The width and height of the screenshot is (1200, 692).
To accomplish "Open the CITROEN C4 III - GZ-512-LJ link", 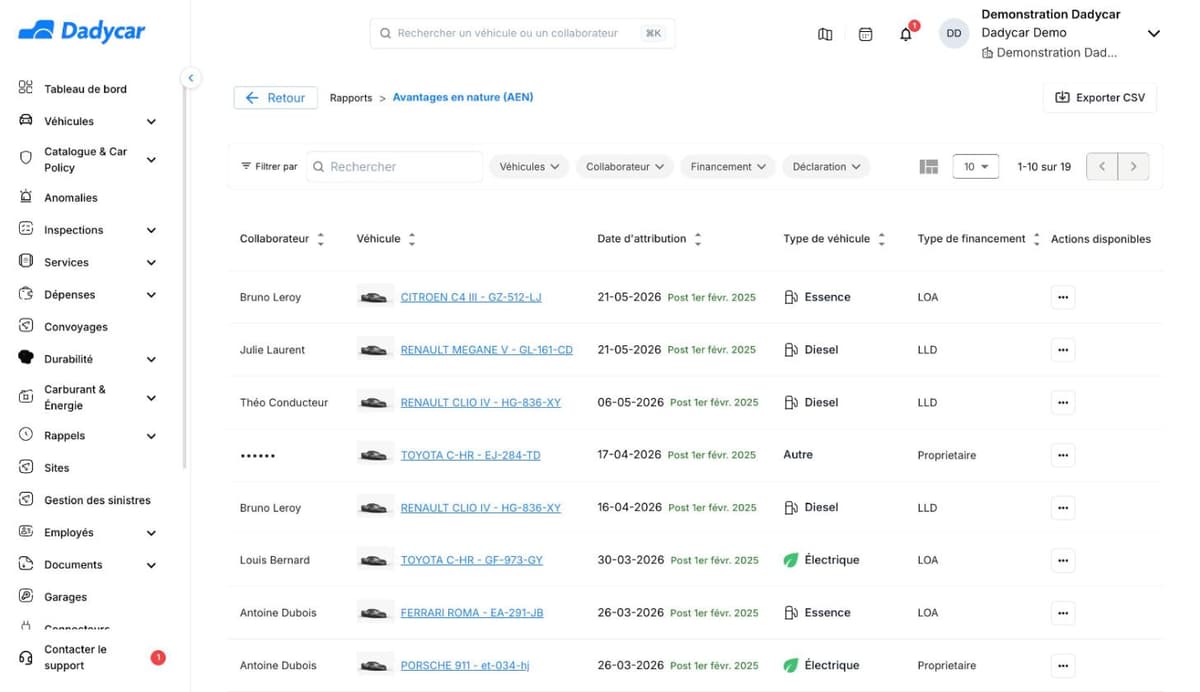I will (471, 297).
